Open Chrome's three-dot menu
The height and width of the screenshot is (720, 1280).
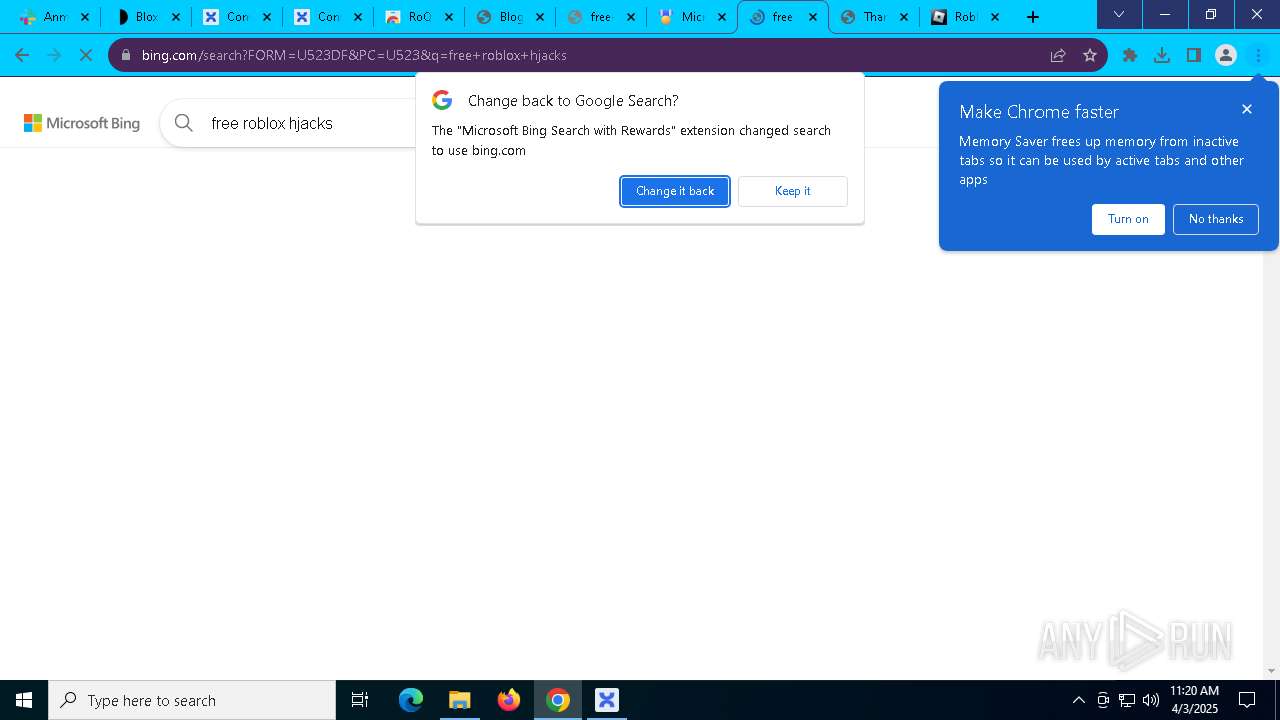(1258, 55)
